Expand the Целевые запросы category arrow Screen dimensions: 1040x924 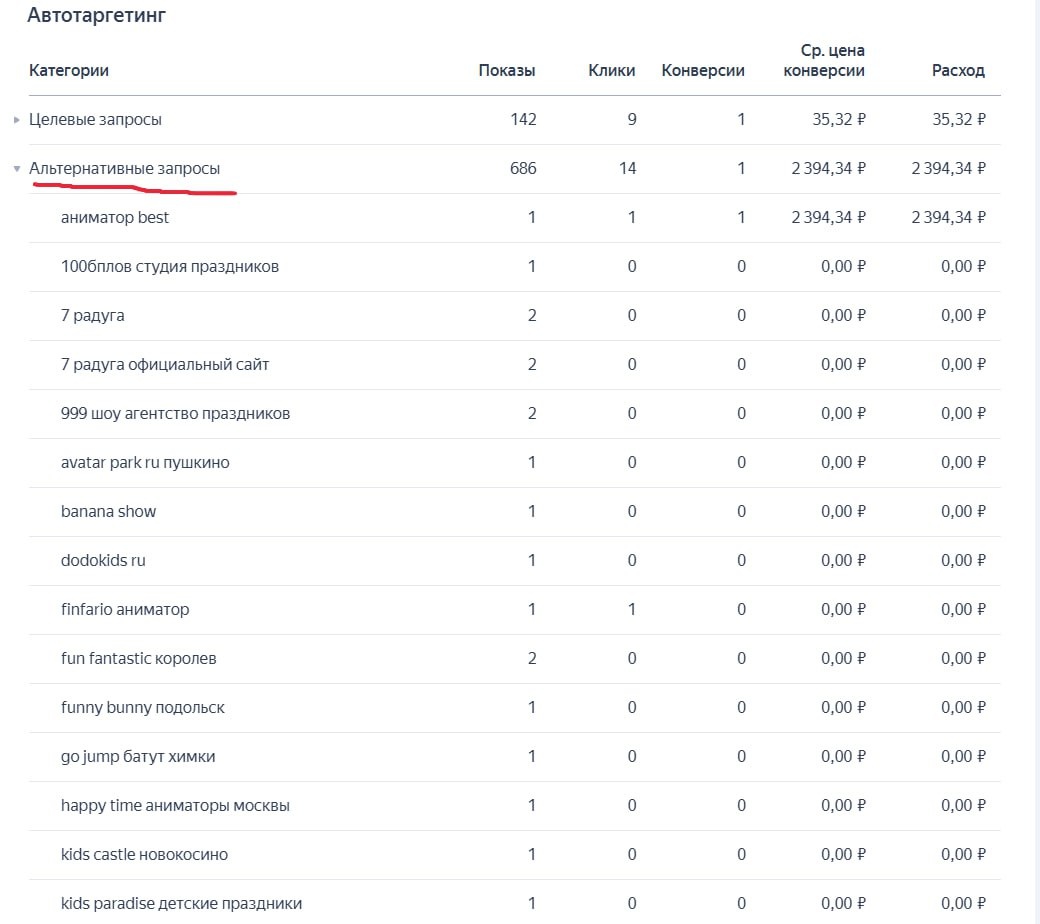pos(17,120)
